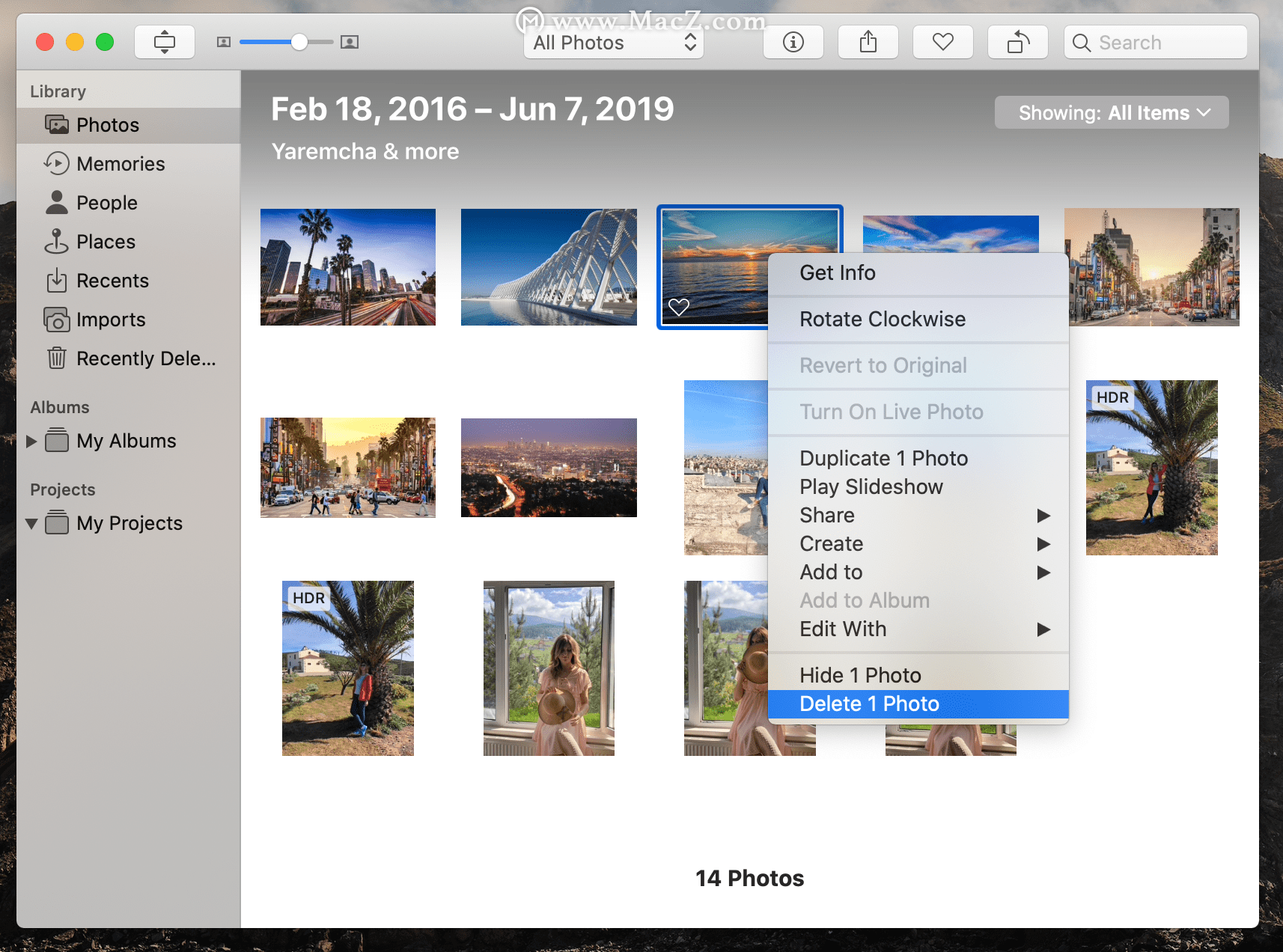Choose Delete 1 Photo menu item
The image size is (1283, 952).
point(918,704)
